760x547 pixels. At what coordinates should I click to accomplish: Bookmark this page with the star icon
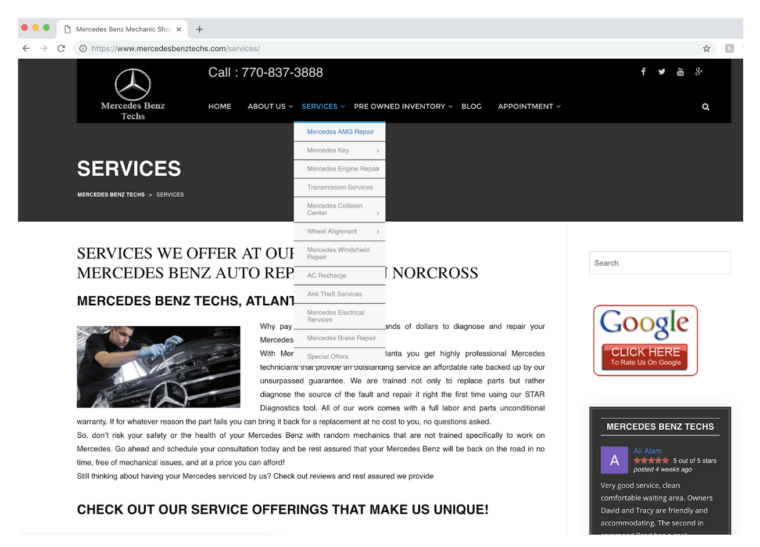pyautogui.click(x=706, y=48)
